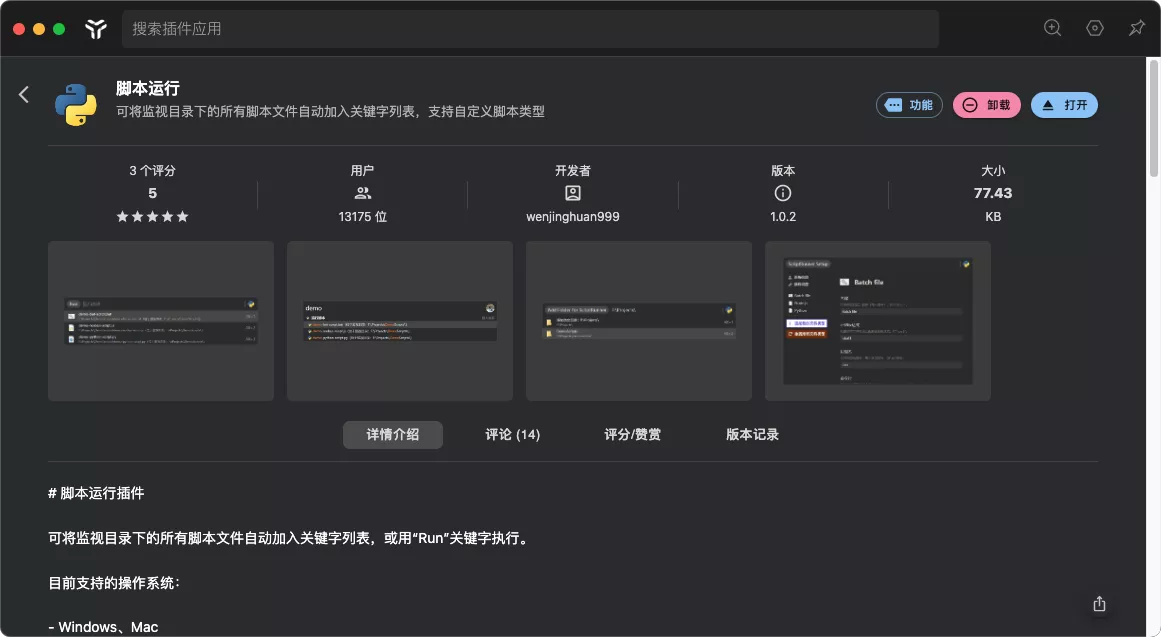Screen dimensions: 1161x637
Task: Pin the window with pin icon
Action: tap(1136, 28)
